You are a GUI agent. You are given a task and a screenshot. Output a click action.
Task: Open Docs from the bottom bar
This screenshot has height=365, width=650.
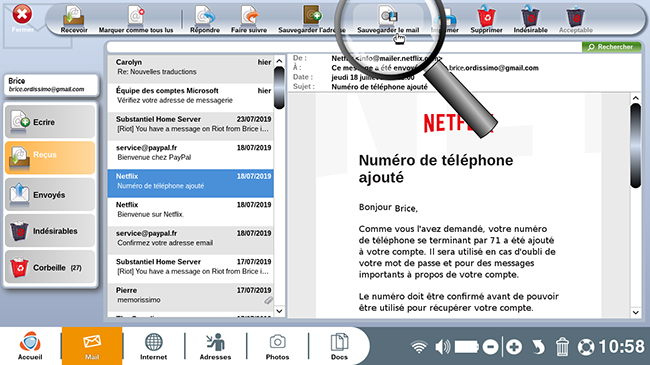[x=339, y=346]
